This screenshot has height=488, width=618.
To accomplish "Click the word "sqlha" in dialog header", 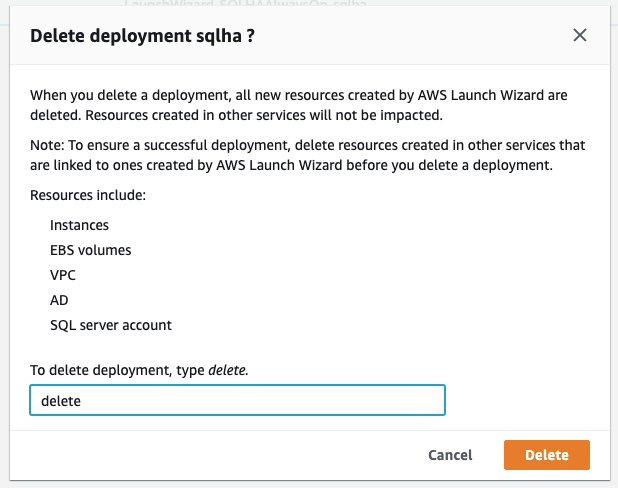I will click(x=225, y=35).
